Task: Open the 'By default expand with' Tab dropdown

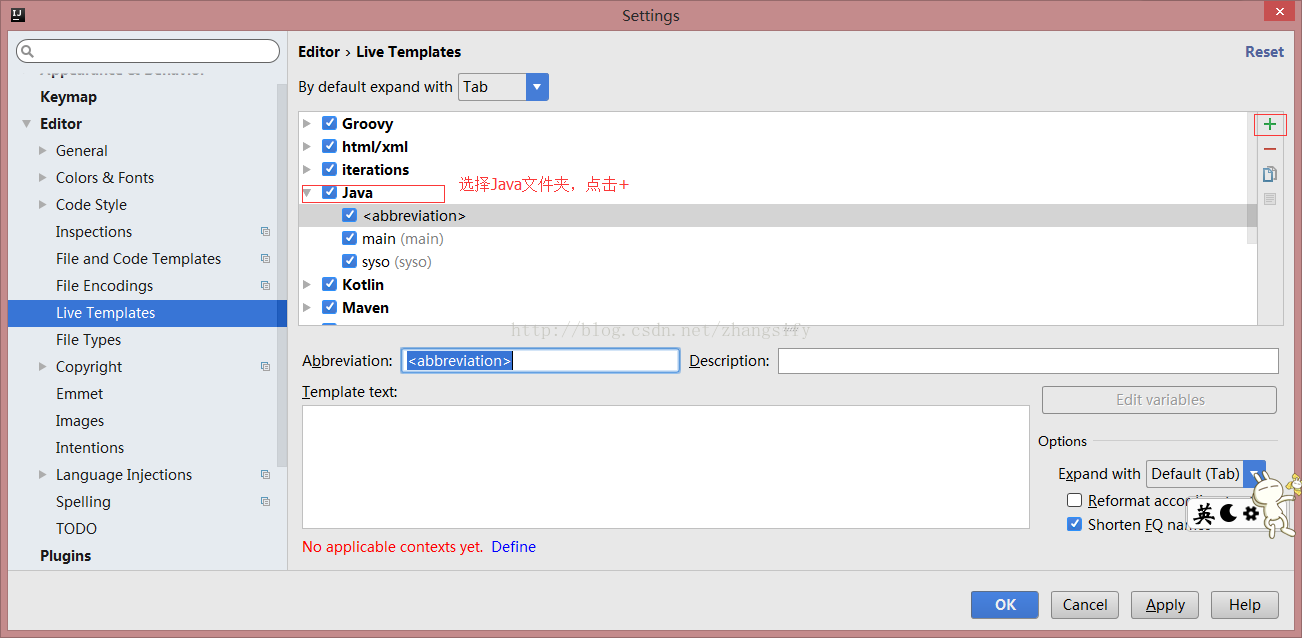Action: pos(503,87)
